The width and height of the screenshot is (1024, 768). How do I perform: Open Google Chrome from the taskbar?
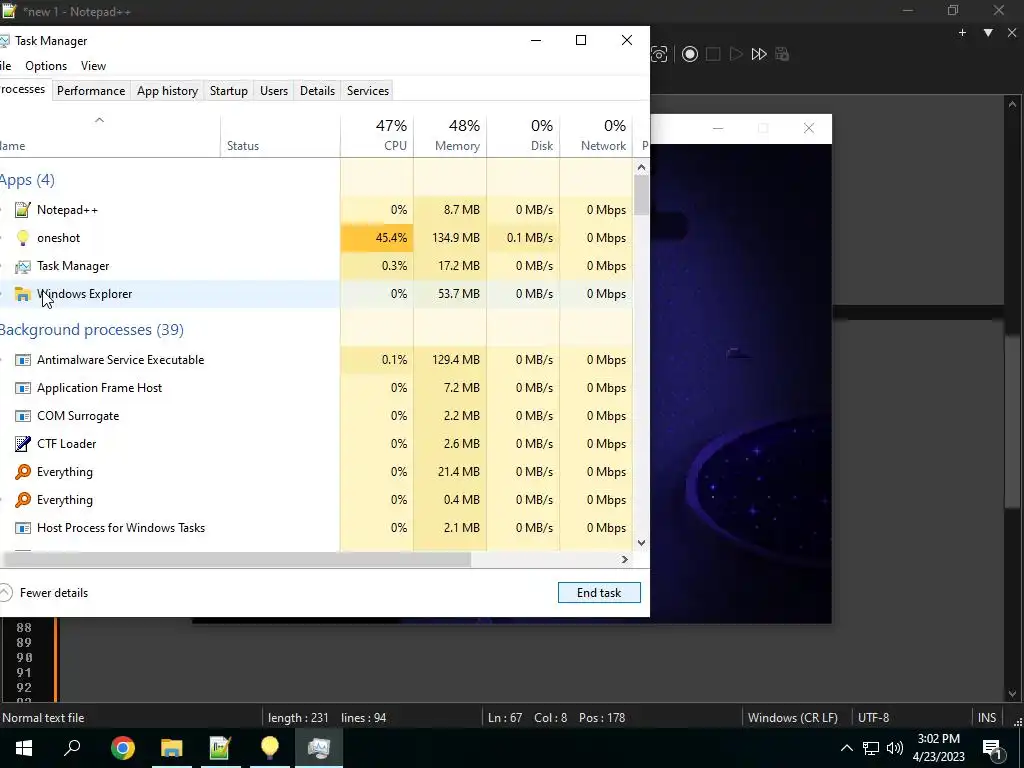click(123, 748)
